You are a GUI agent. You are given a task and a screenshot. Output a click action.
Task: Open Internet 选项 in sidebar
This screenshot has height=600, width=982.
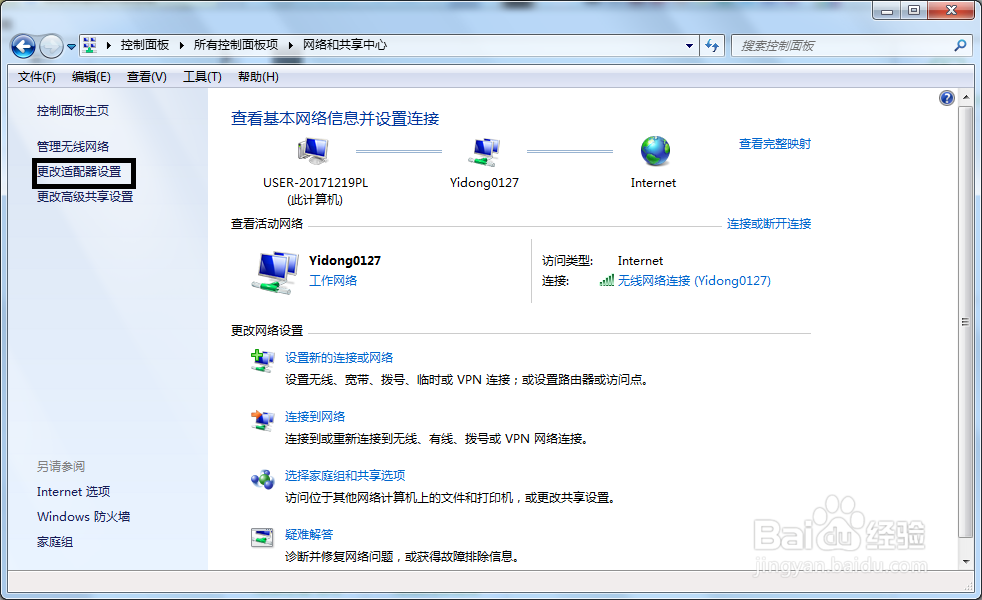tap(73, 492)
